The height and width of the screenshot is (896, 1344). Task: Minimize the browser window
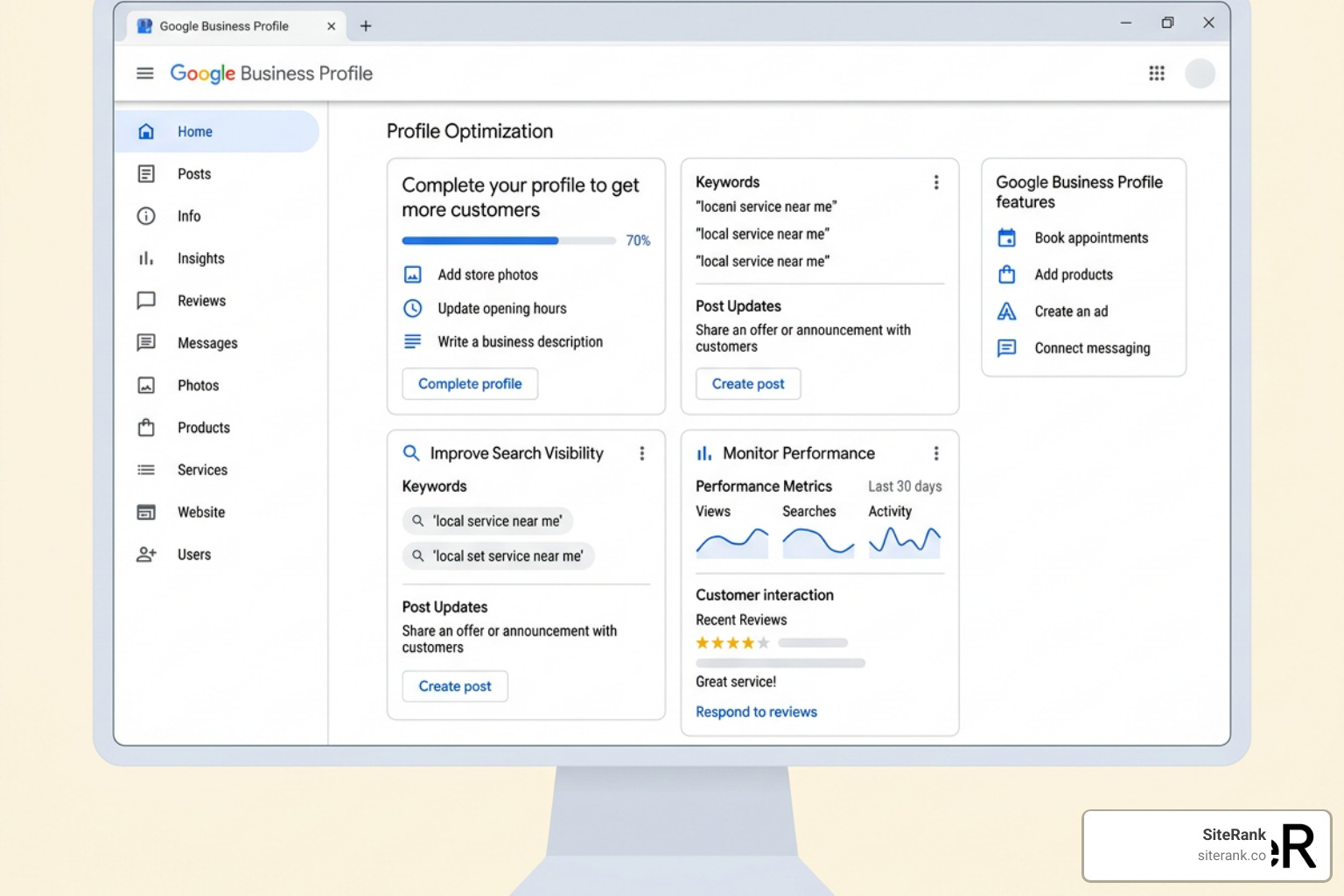1126,23
